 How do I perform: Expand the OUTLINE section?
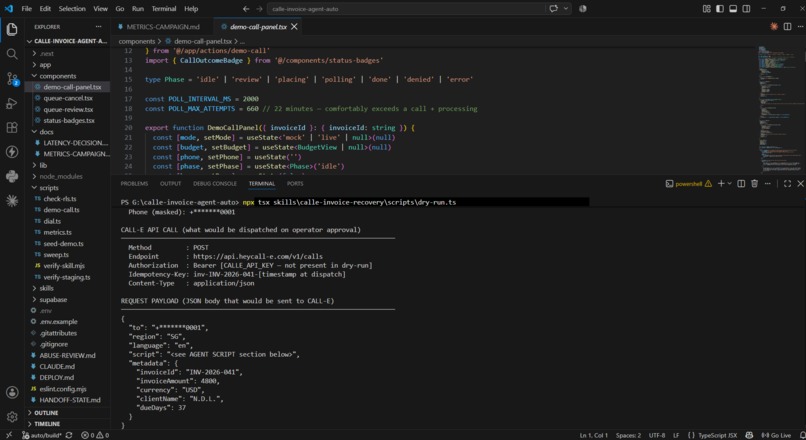click(x=67, y=413)
